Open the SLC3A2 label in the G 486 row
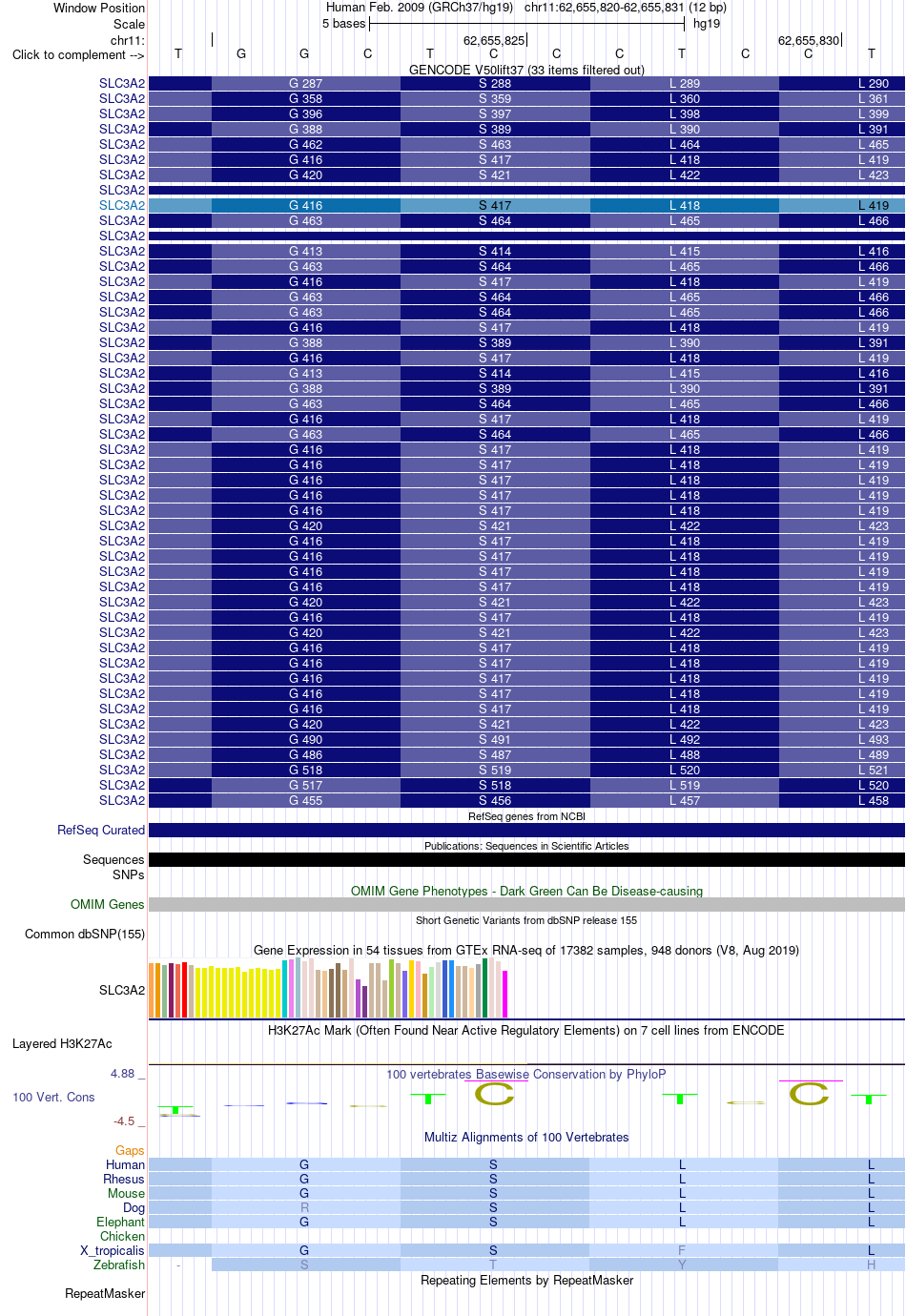 (122, 754)
